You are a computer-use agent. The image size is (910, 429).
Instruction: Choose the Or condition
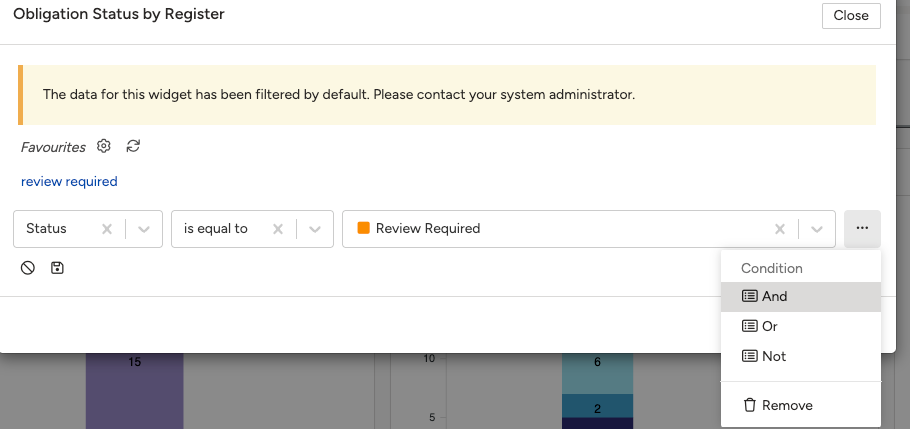(801, 326)
